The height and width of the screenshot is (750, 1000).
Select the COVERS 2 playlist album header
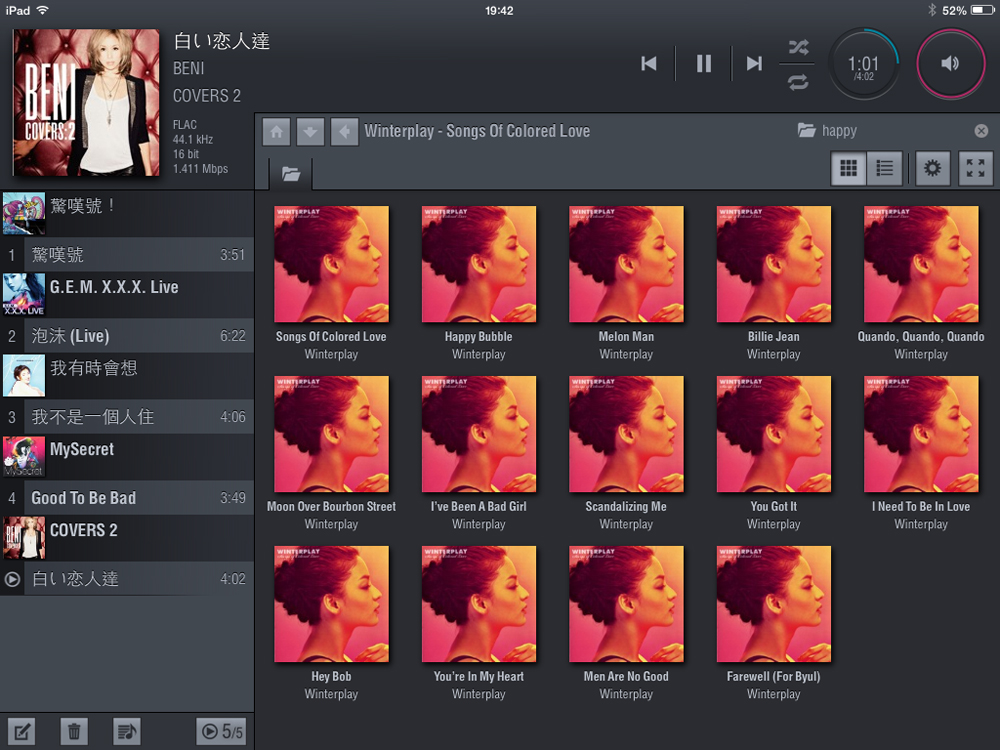(128, 538)
